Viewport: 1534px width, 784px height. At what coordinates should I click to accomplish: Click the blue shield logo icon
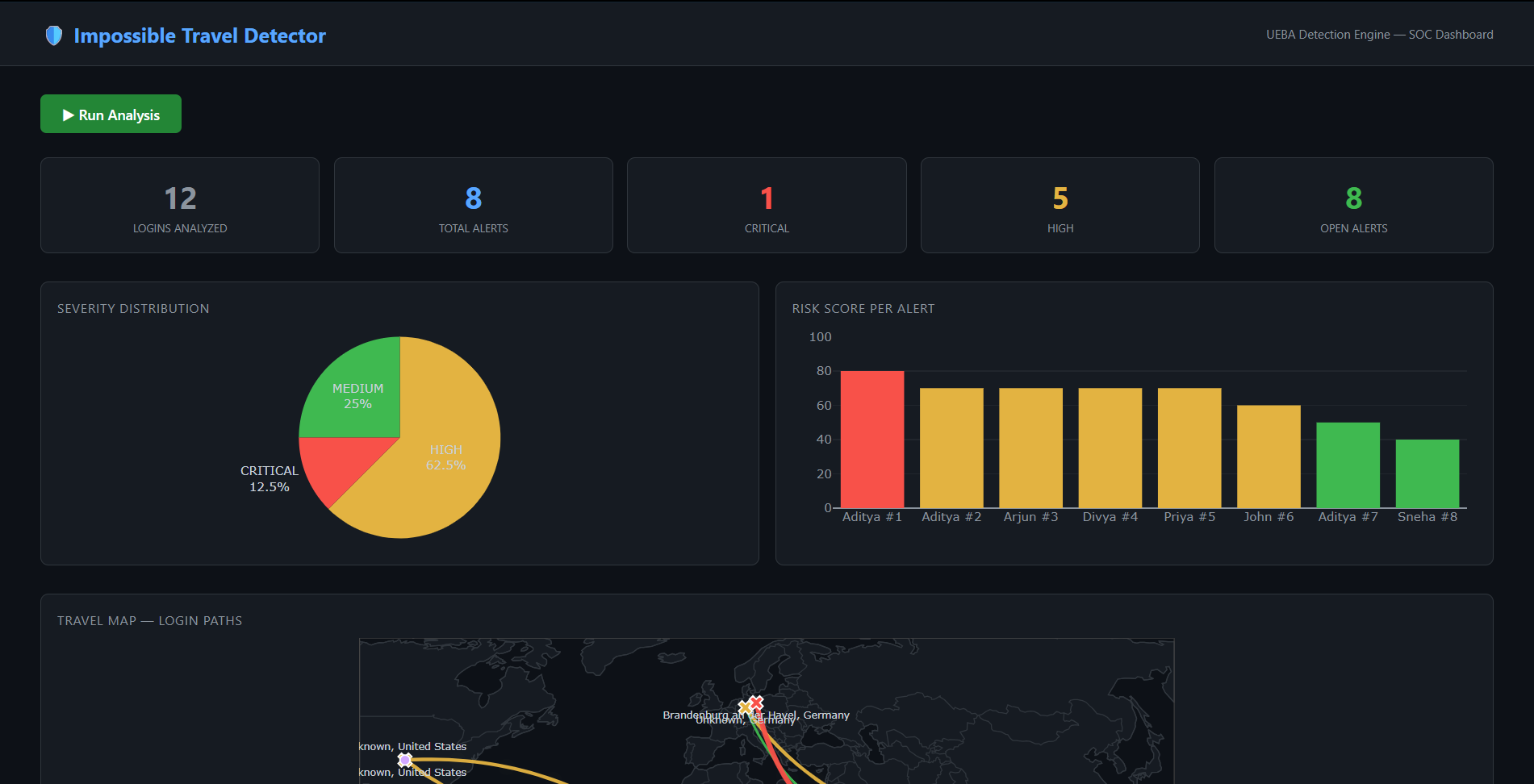[x=54, y=35]
